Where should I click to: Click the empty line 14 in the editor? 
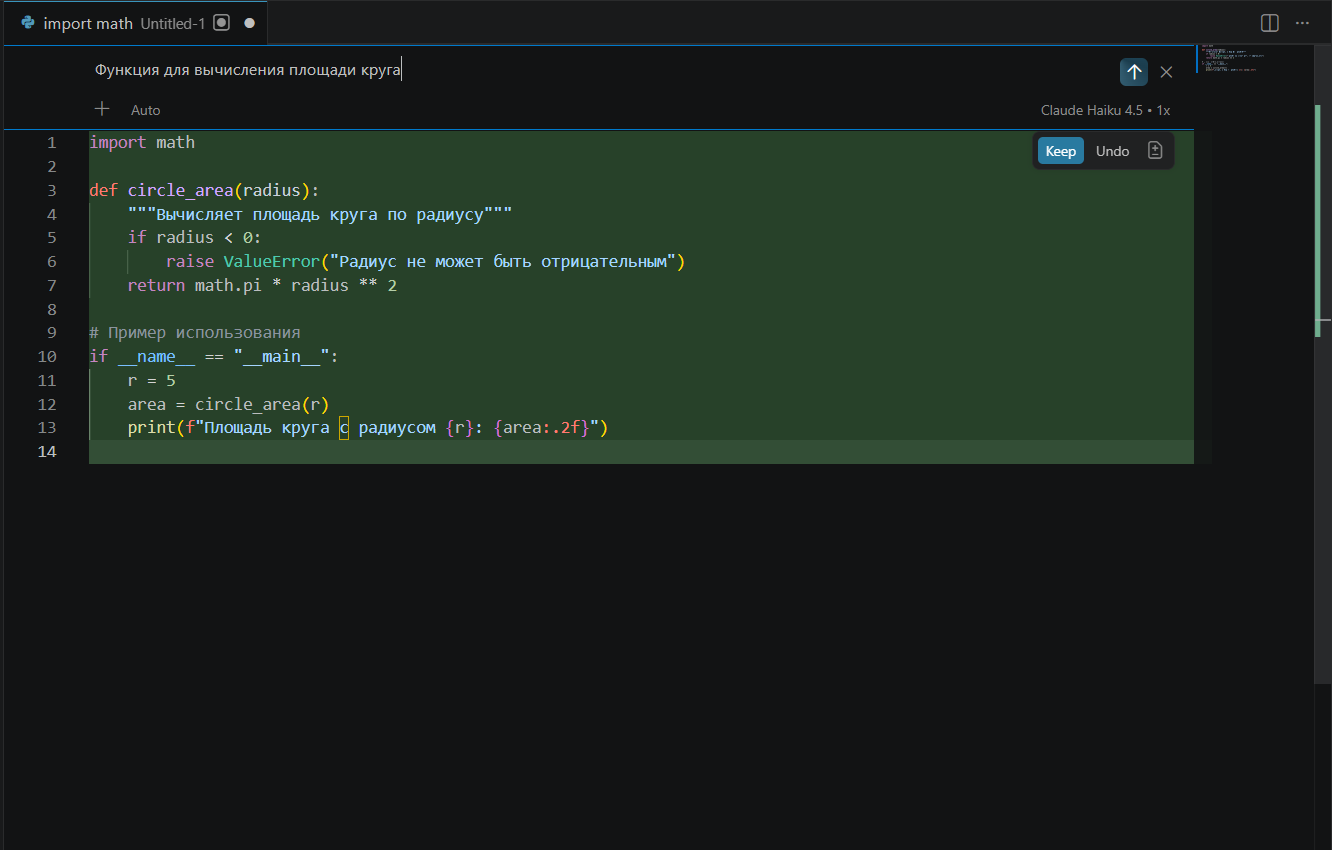[x=641, y=452]
